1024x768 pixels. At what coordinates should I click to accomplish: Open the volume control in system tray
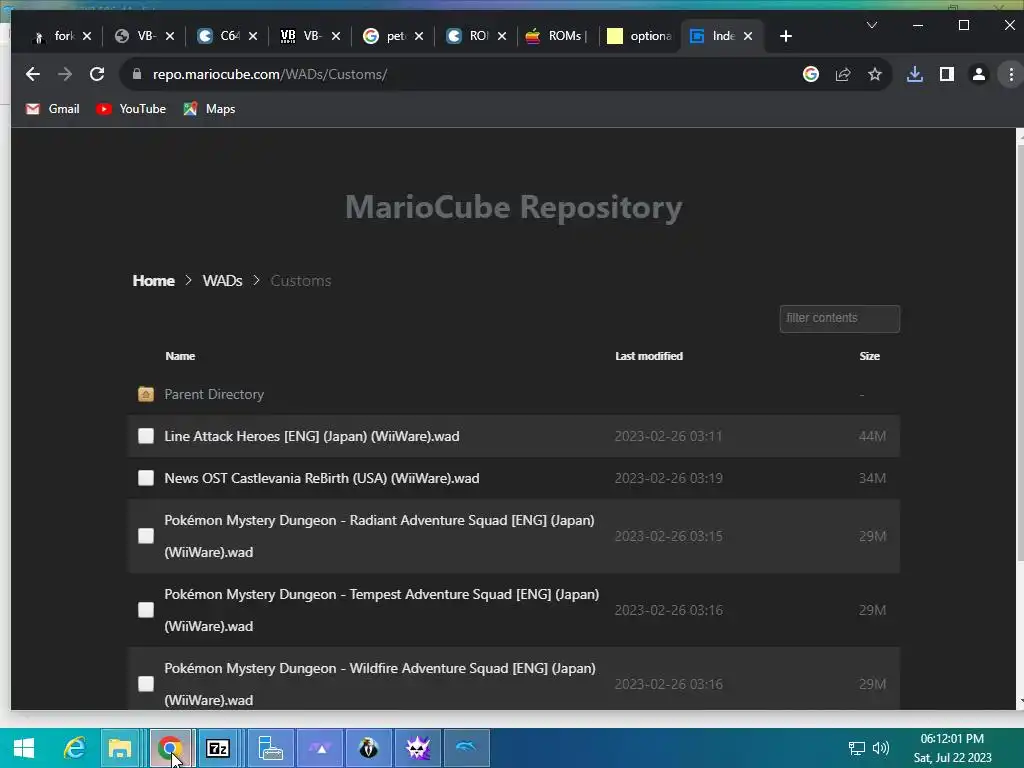click(881, 748)
